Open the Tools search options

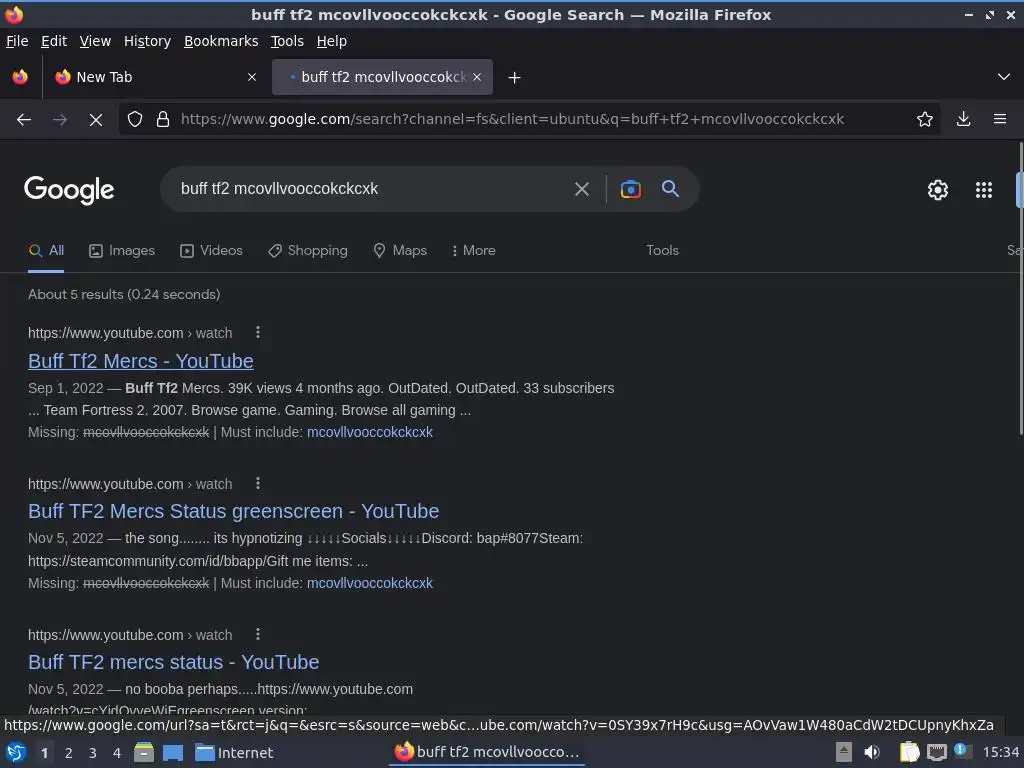pyautogui.click(x=662, y=251)
